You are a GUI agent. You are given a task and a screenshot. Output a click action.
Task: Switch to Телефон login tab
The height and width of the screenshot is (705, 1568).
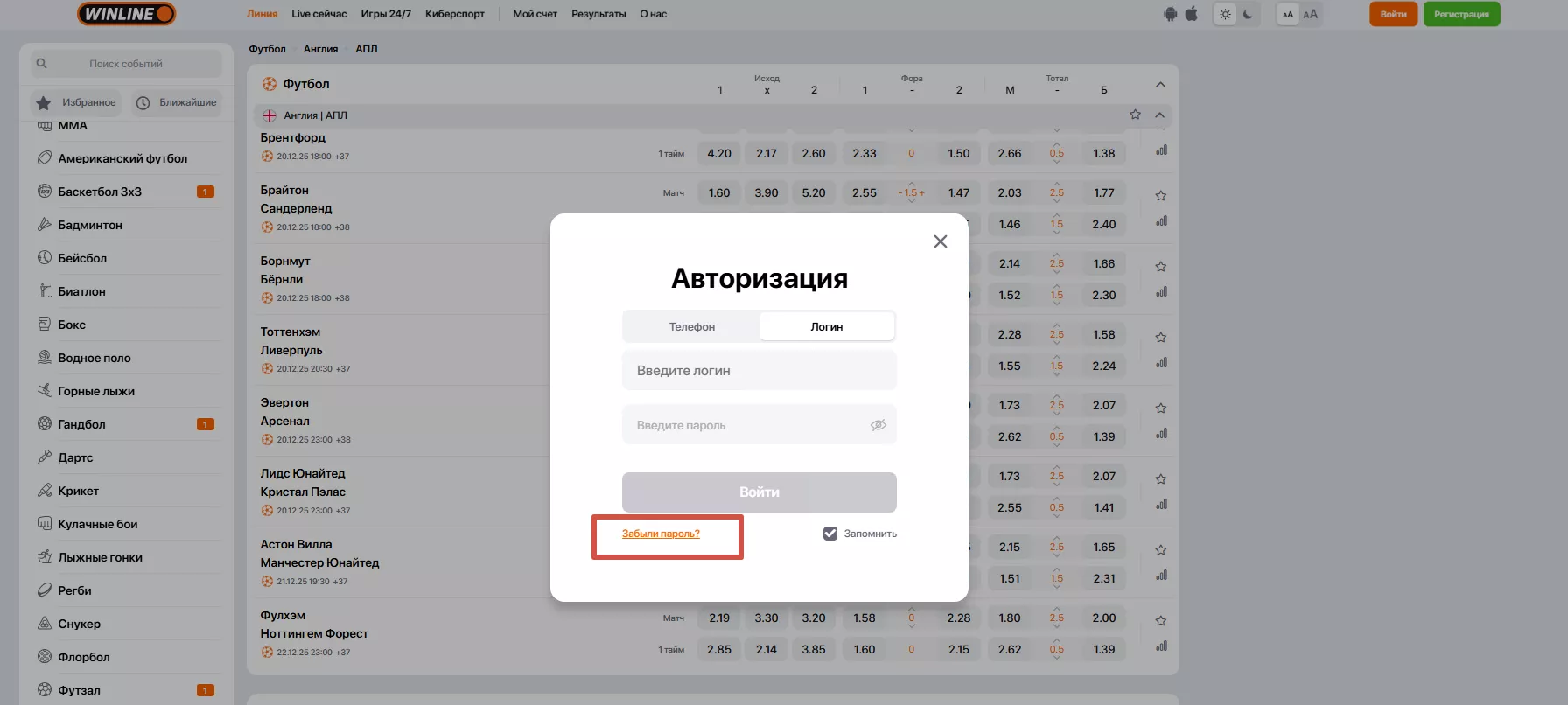coord(692,326)
